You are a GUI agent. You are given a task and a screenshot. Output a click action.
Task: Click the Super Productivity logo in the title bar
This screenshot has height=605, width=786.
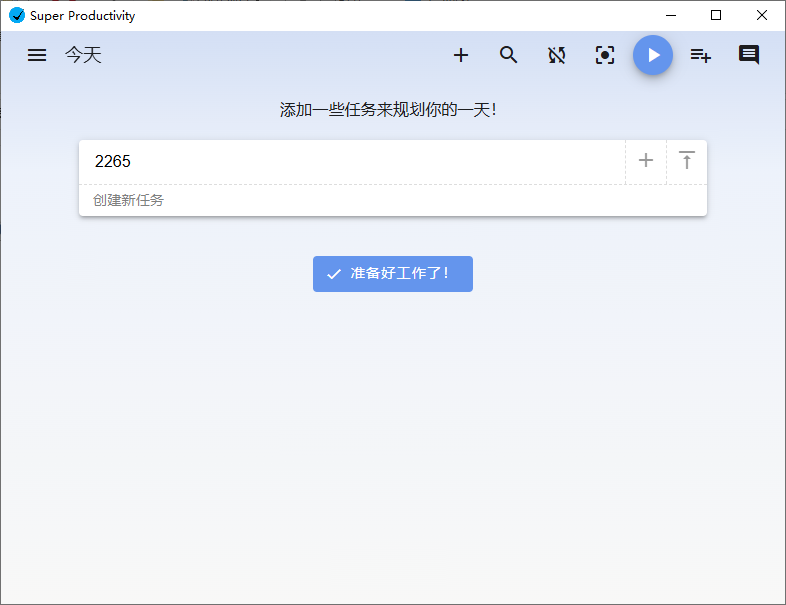pyautogui.click(x=17, y=15)
